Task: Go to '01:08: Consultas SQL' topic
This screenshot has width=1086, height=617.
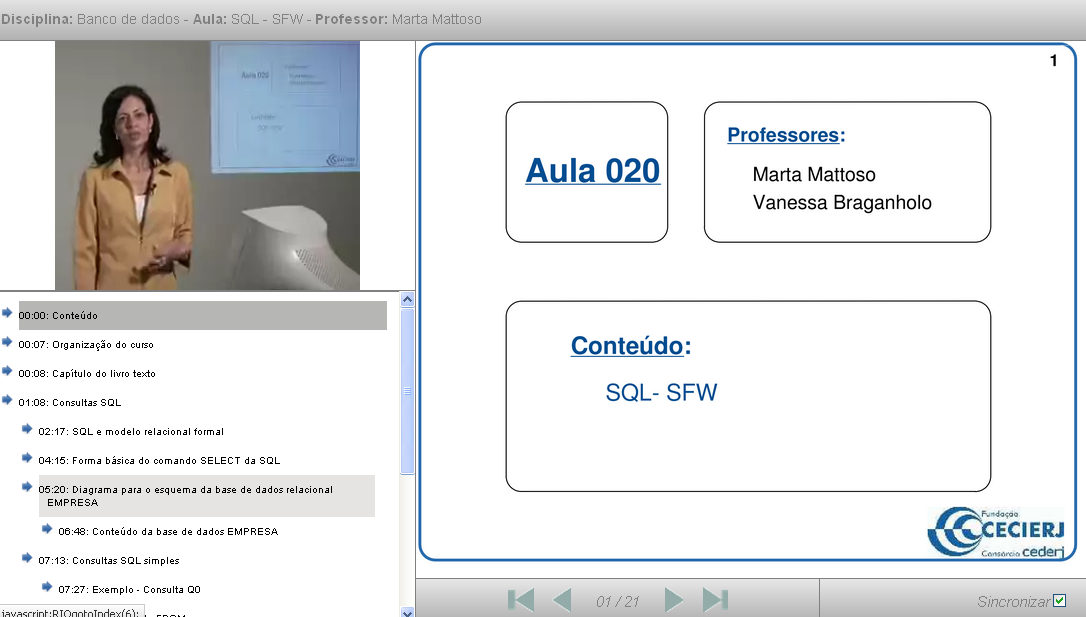Action: tap(70, 403)
